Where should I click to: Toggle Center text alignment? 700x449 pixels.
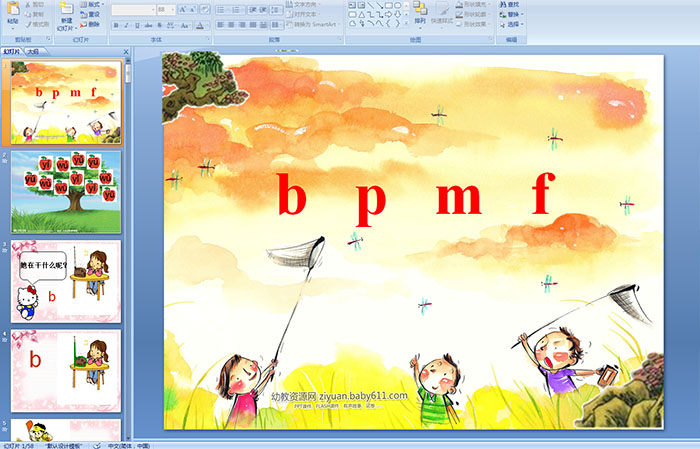pos(231,25)
